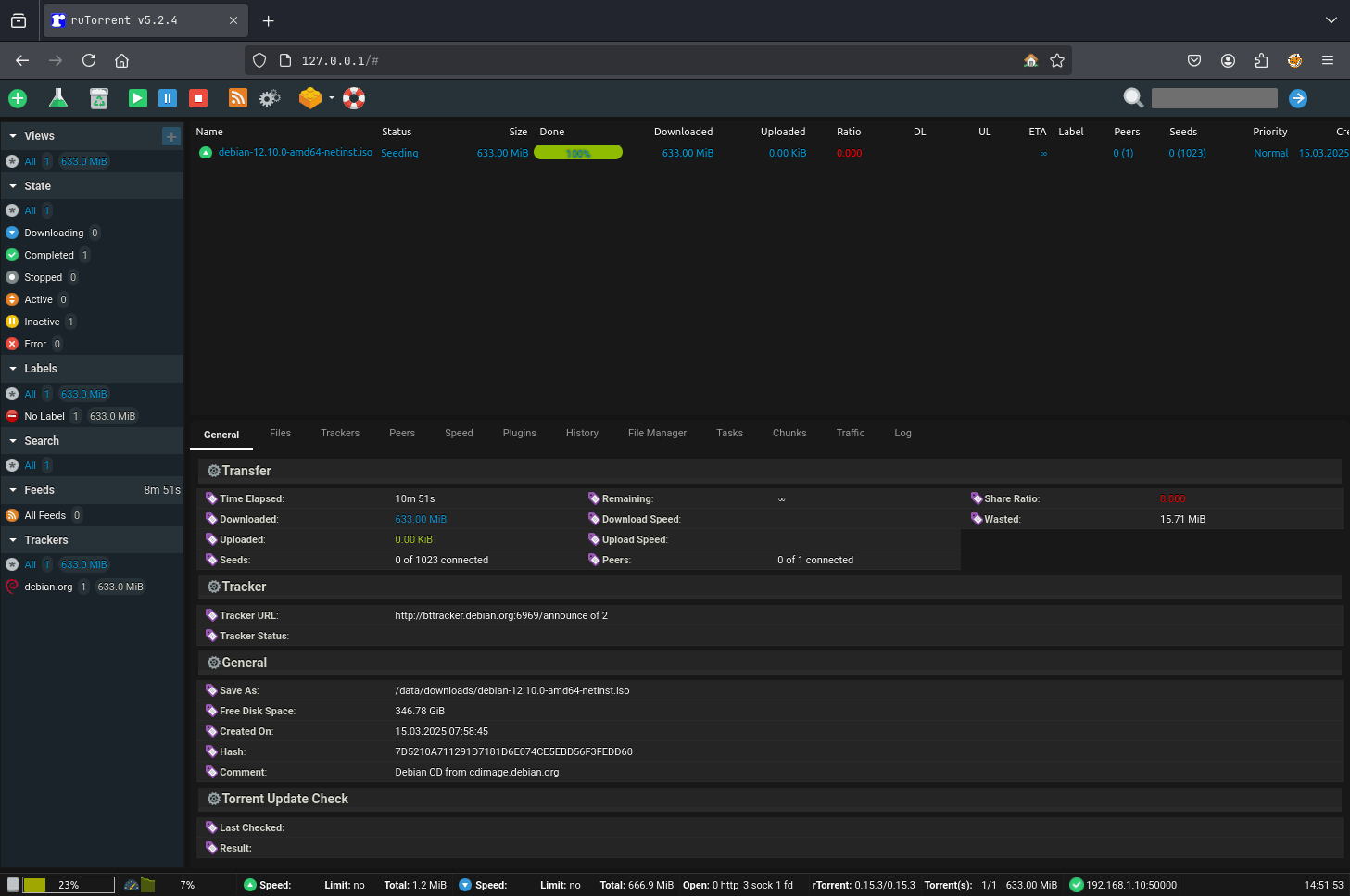The width and height of the screenshot is (1350, 896).
Task: Switch to the Peers tab
Action: pos(402,433)
